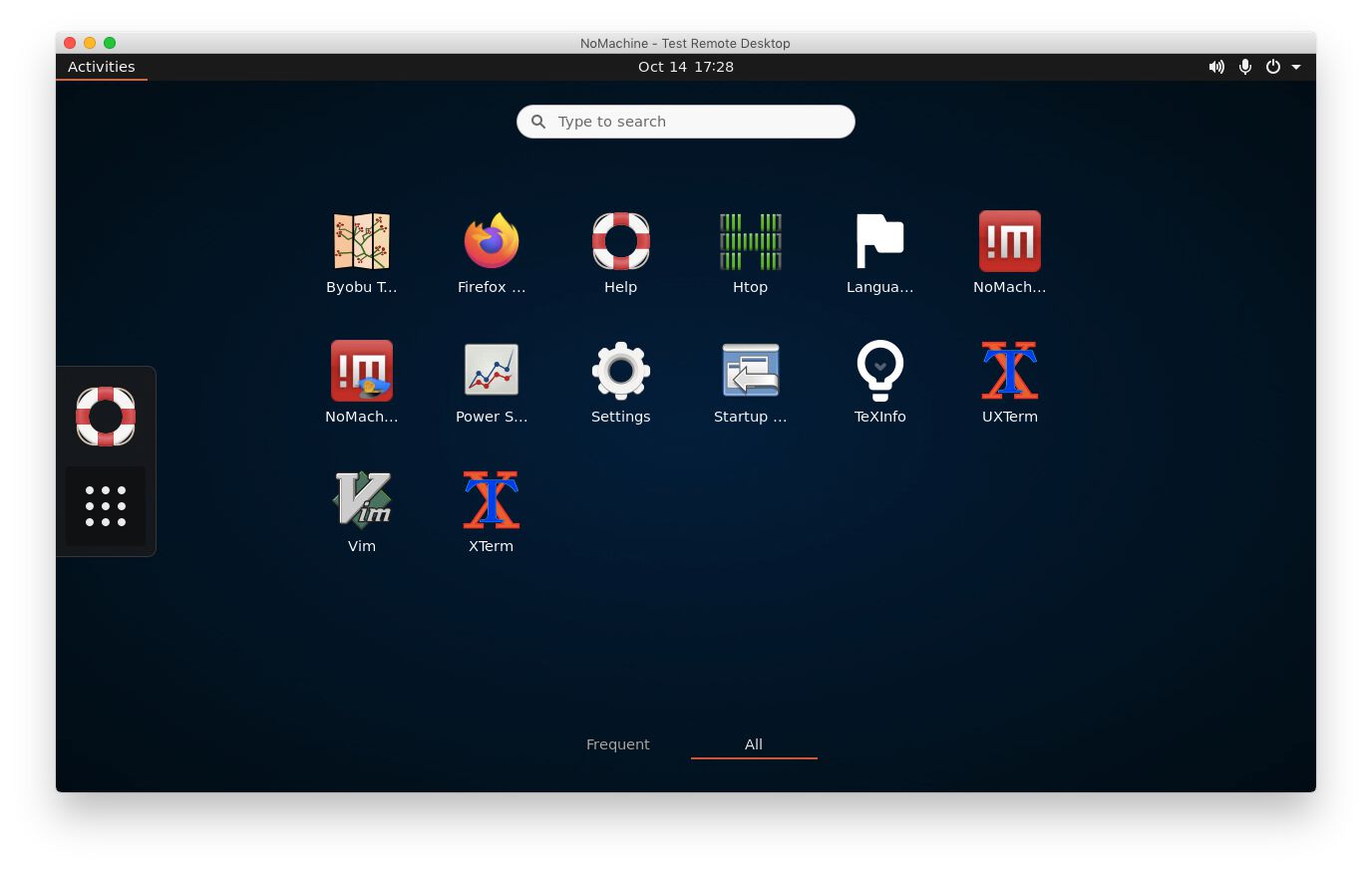
Task: Launch the NoMachine client
Action: [x=1009, y=240]
